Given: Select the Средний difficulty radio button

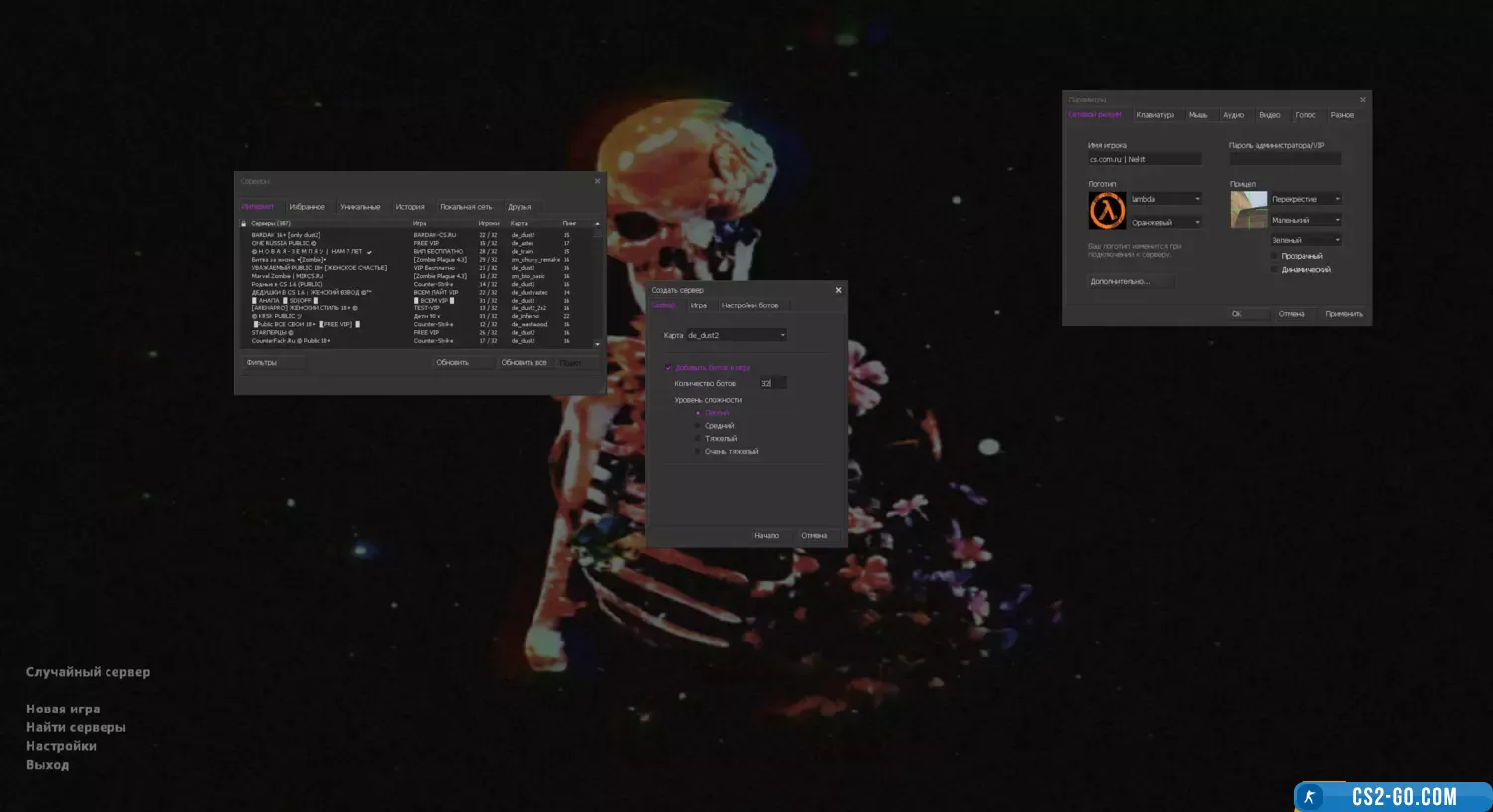Looking at the screenshot, I should click(698, 426).
